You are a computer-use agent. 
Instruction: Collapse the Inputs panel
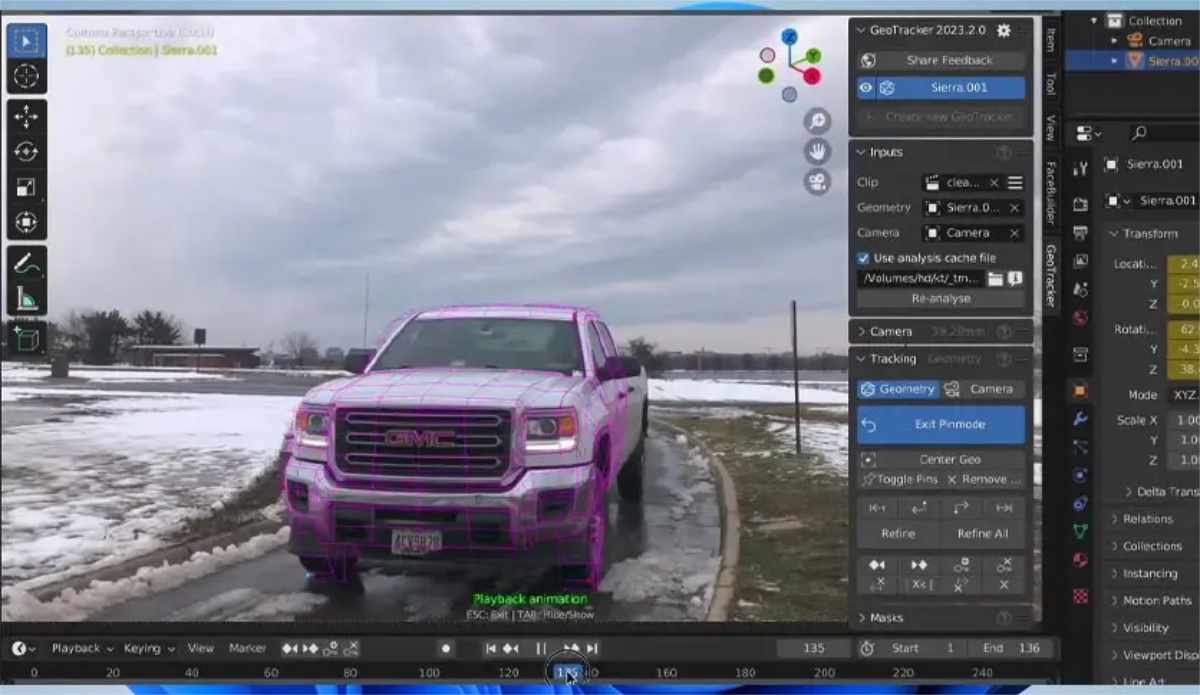(862, 152)
